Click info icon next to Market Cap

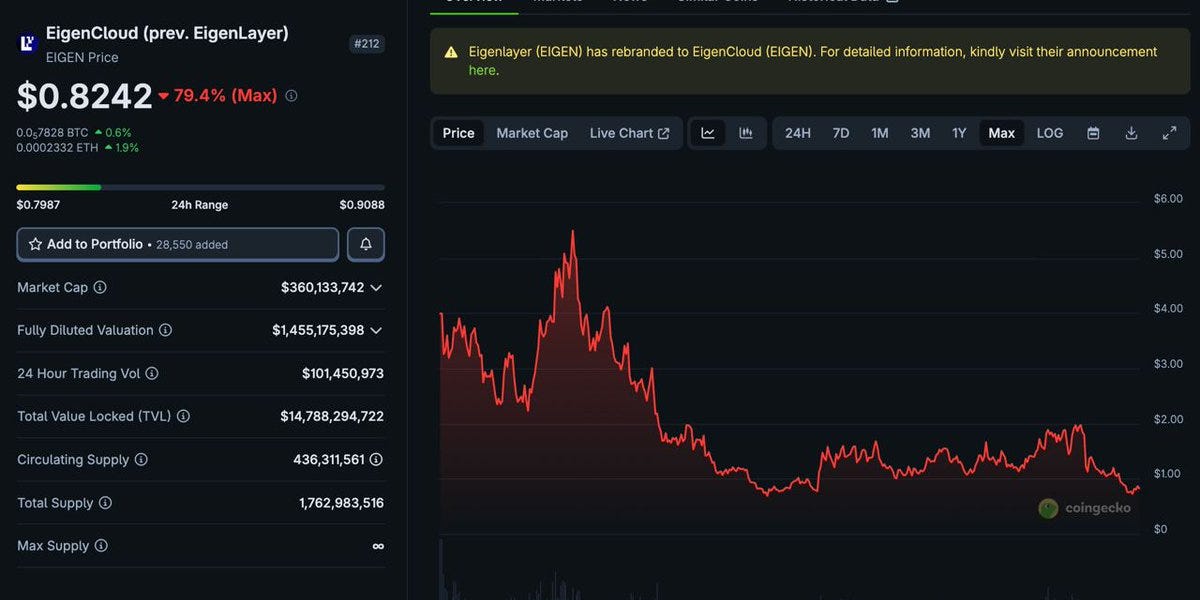click(100, 287)
